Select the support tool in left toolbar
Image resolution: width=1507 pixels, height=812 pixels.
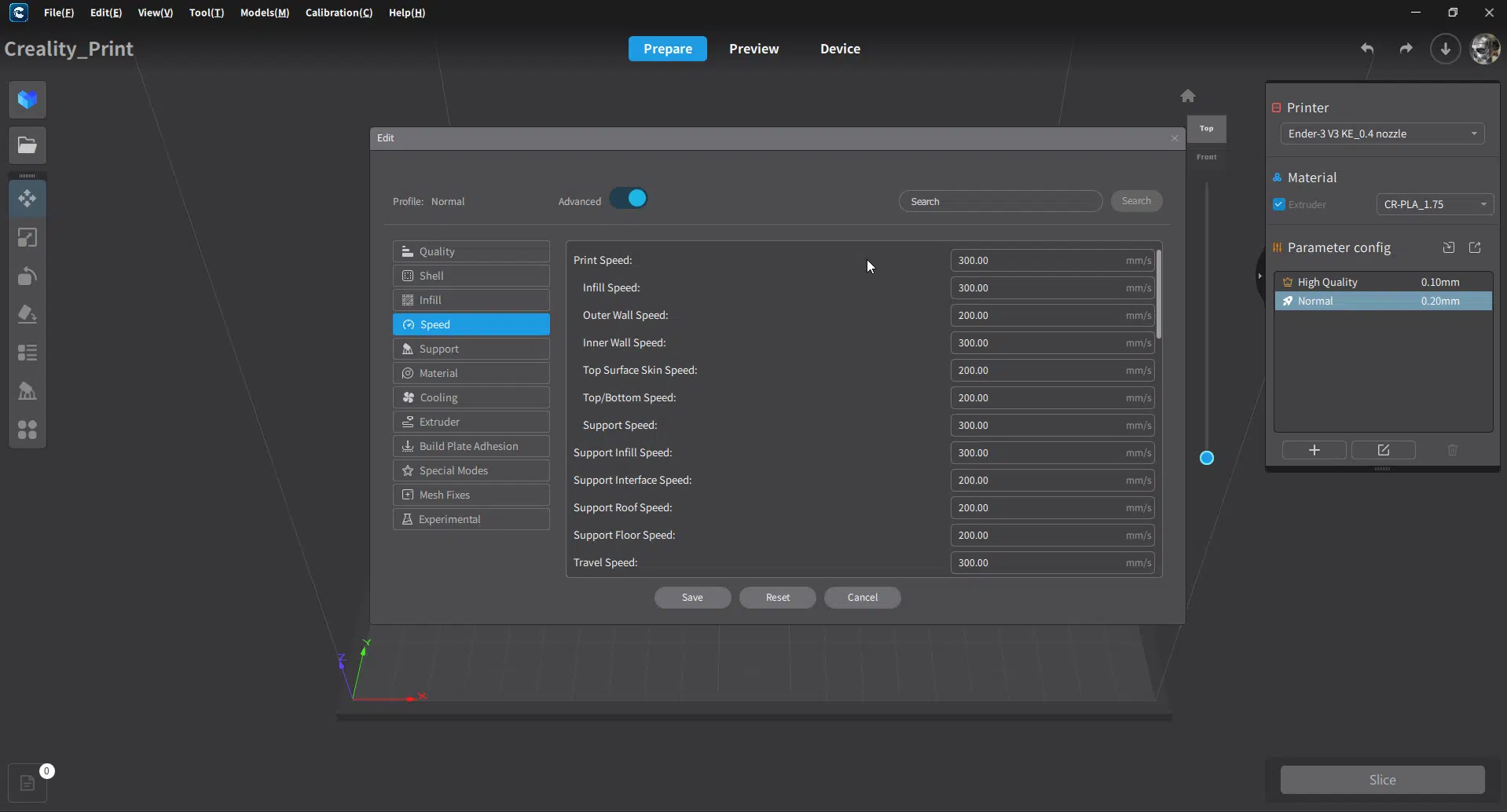click(x=27, y=391)
